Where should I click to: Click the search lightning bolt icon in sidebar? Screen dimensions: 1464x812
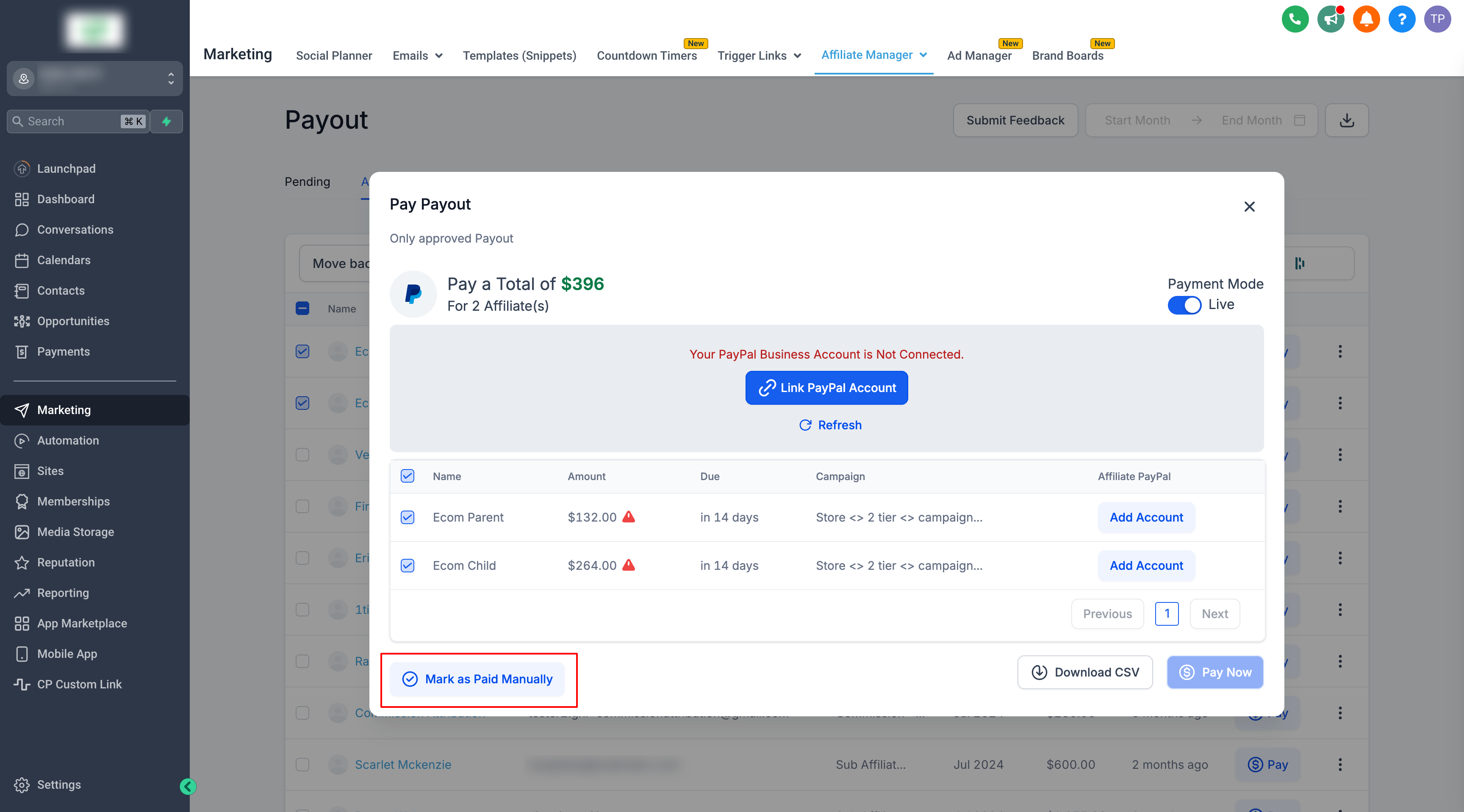[x=166, y=121]
